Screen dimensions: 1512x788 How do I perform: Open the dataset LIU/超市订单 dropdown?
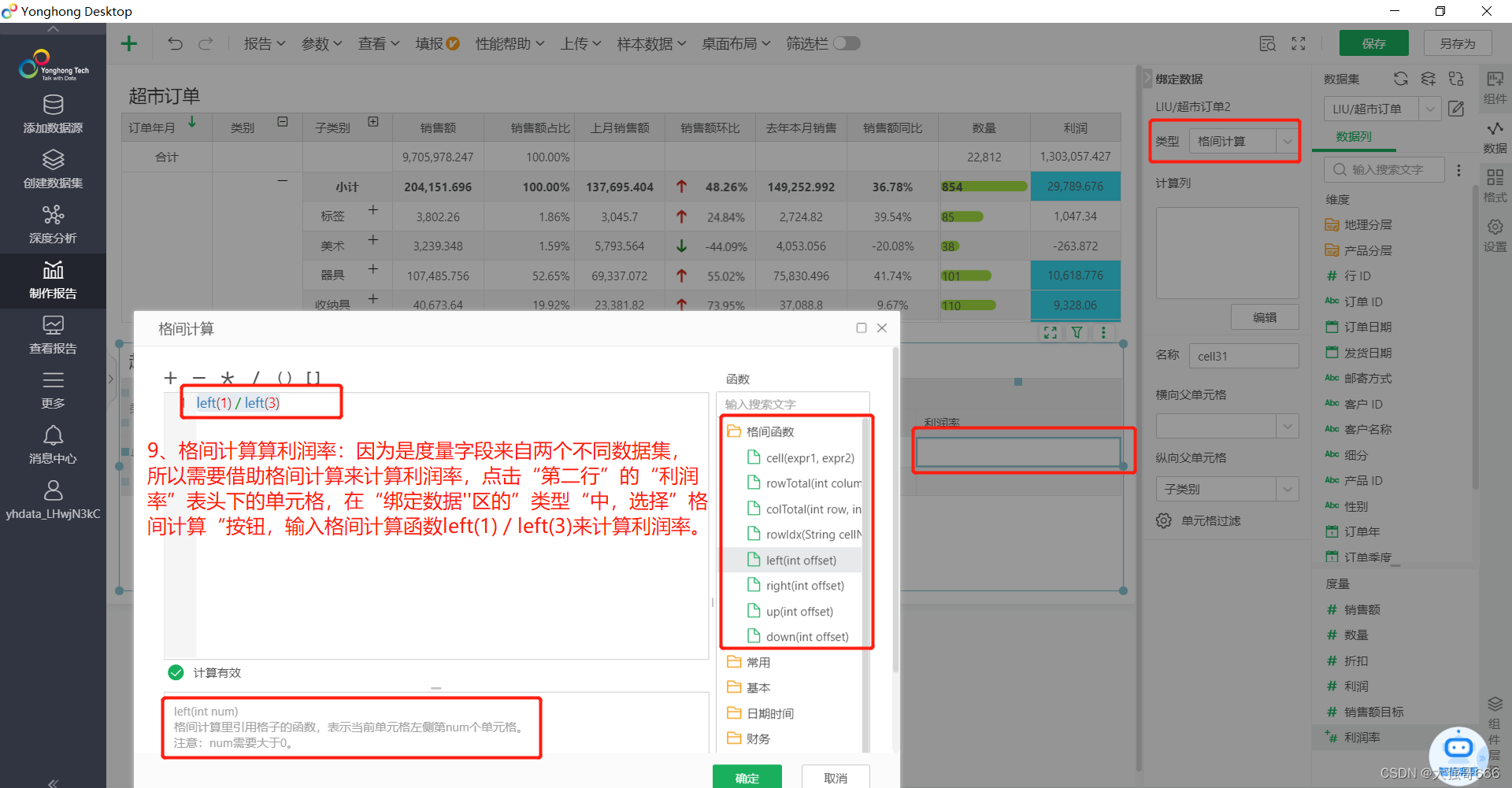[x=1430, y=109]
